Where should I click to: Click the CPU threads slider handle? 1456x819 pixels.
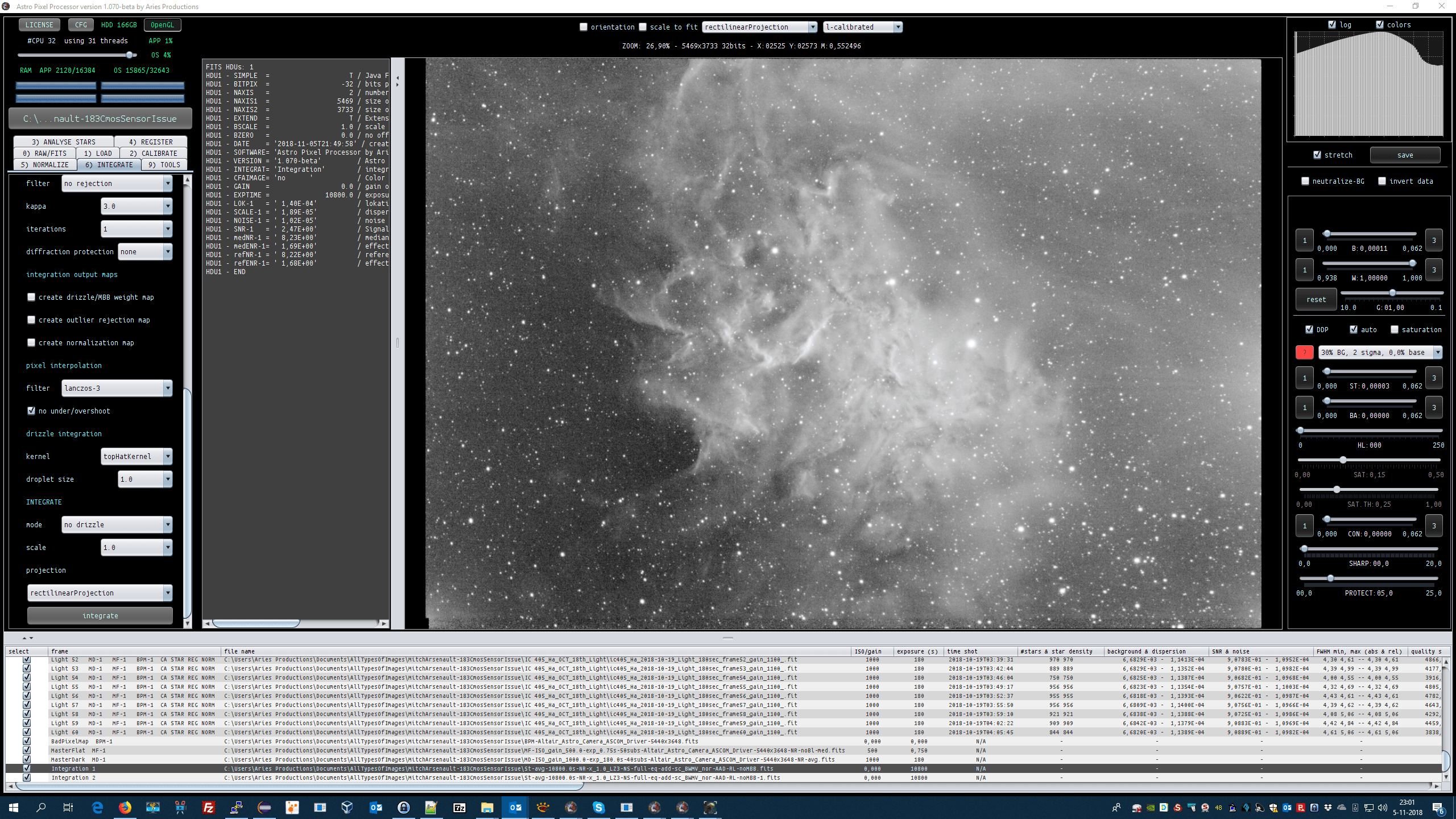tap(130, 55)
